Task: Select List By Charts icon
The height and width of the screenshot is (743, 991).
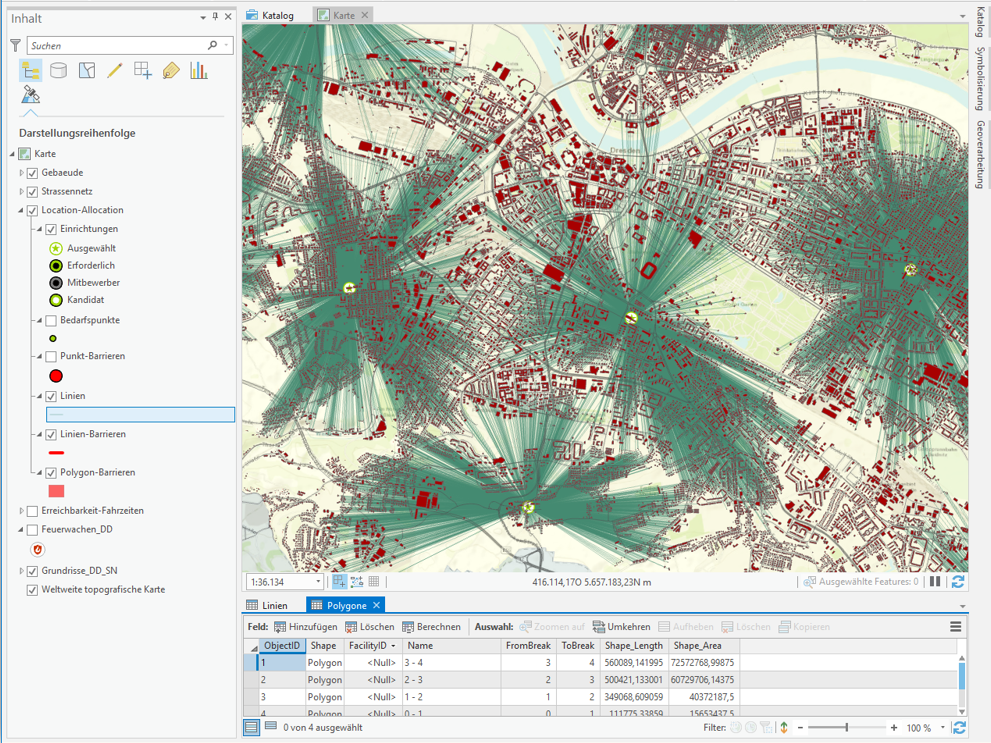Action: coord(199,70)
